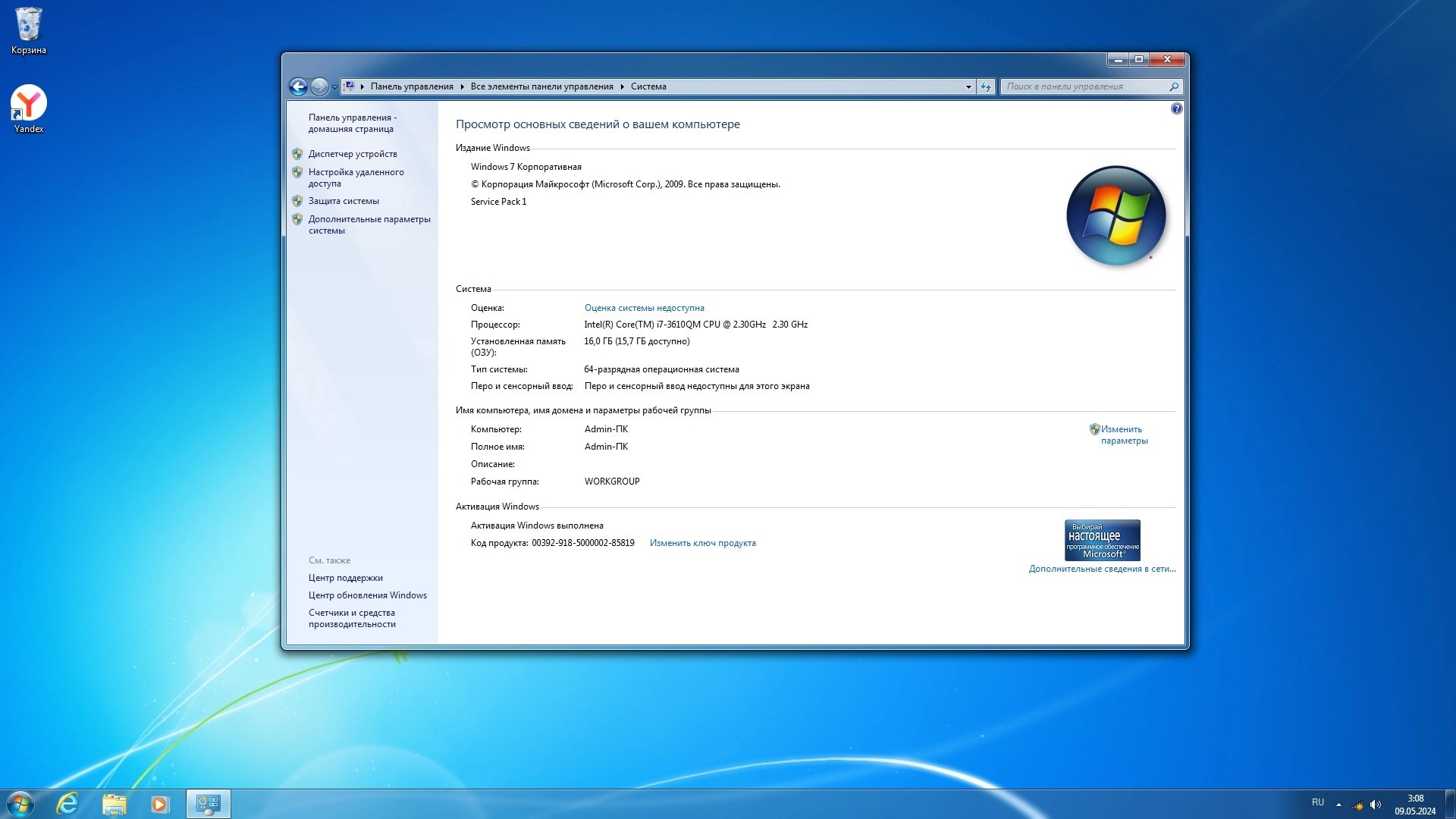Launch Windows Media Player from taskbar
1456x819 pixels.
tap(159, 804)
